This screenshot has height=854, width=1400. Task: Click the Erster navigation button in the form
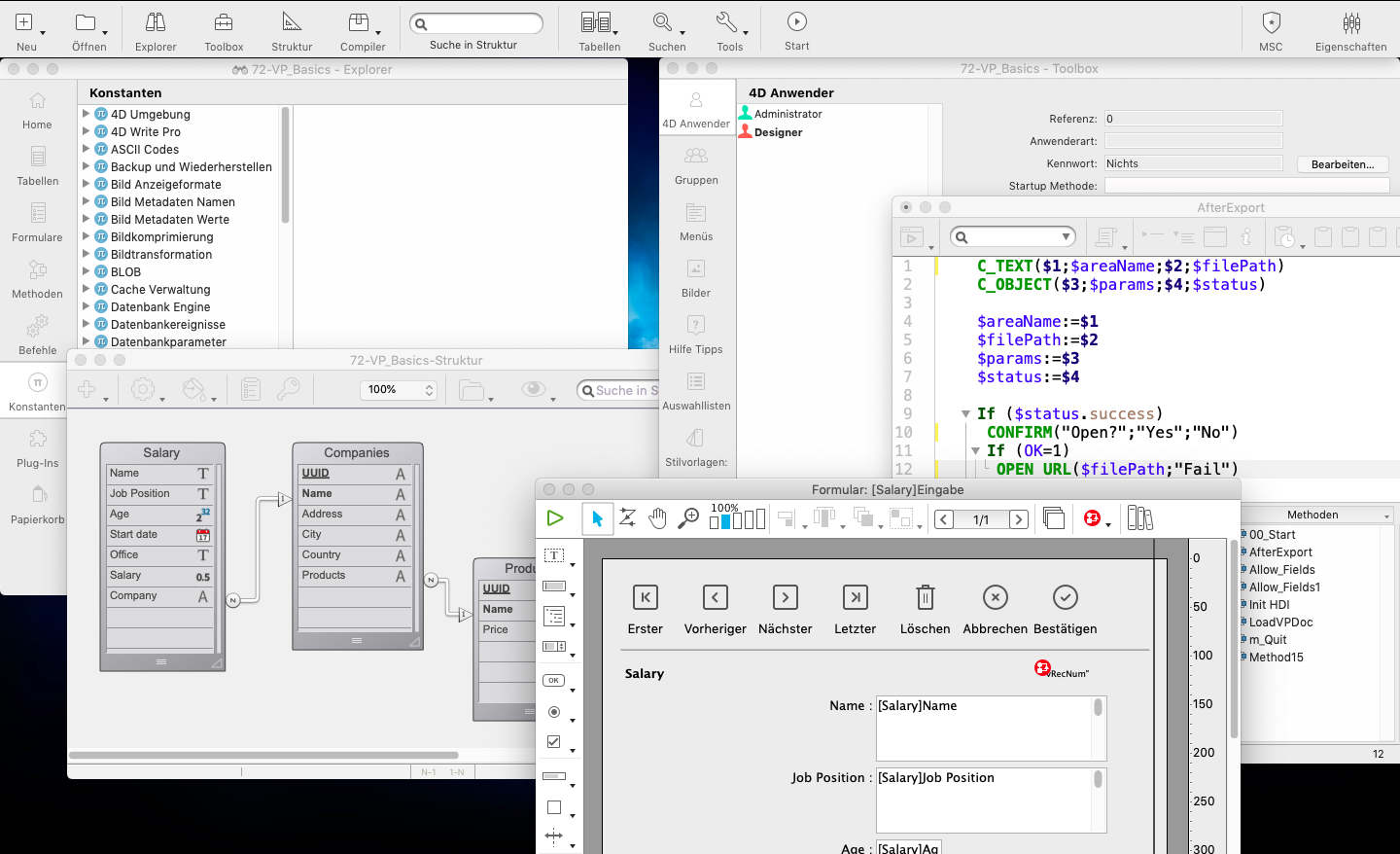point(646,597)
